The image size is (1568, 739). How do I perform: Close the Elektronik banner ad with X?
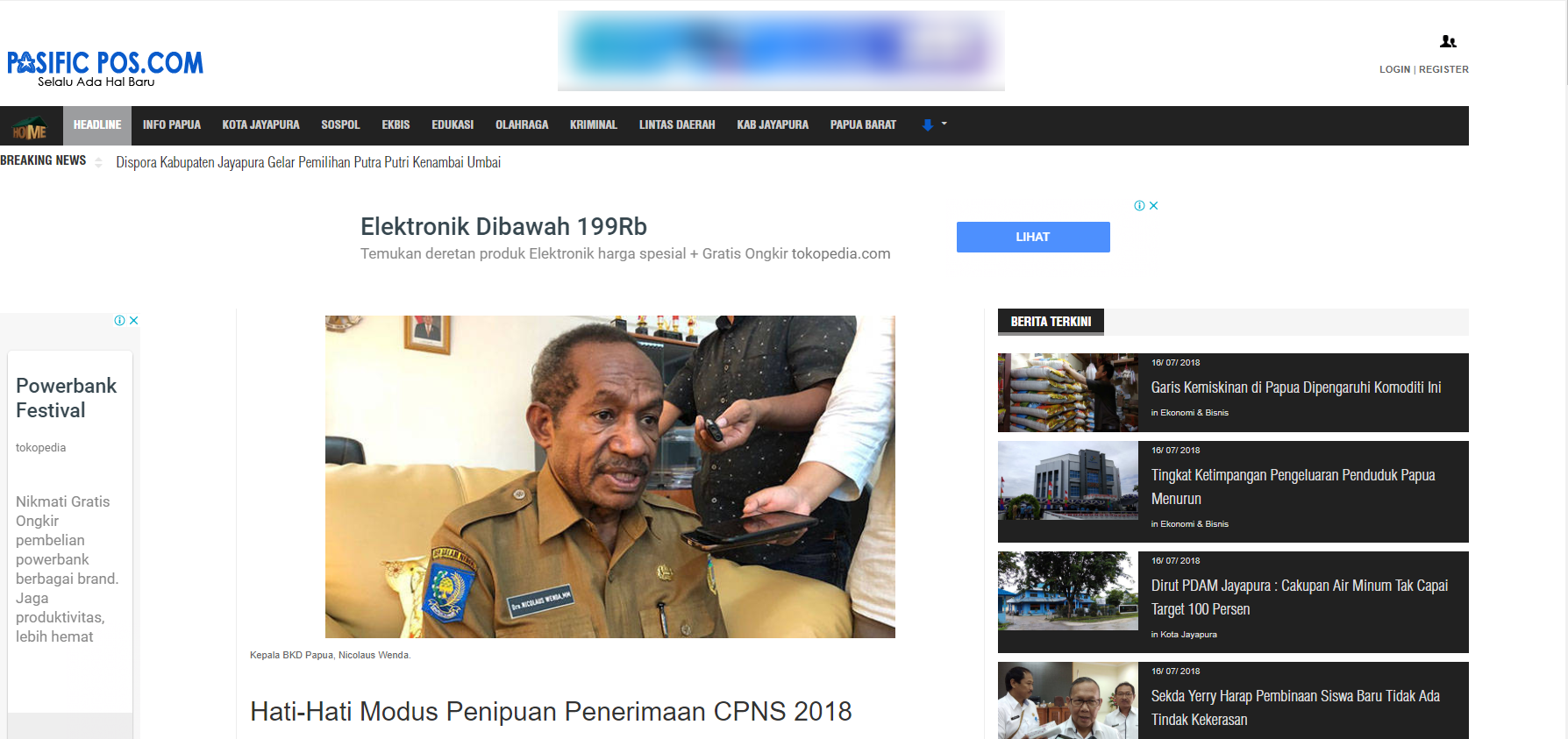pyautogui.click(x=1154, y=206)
